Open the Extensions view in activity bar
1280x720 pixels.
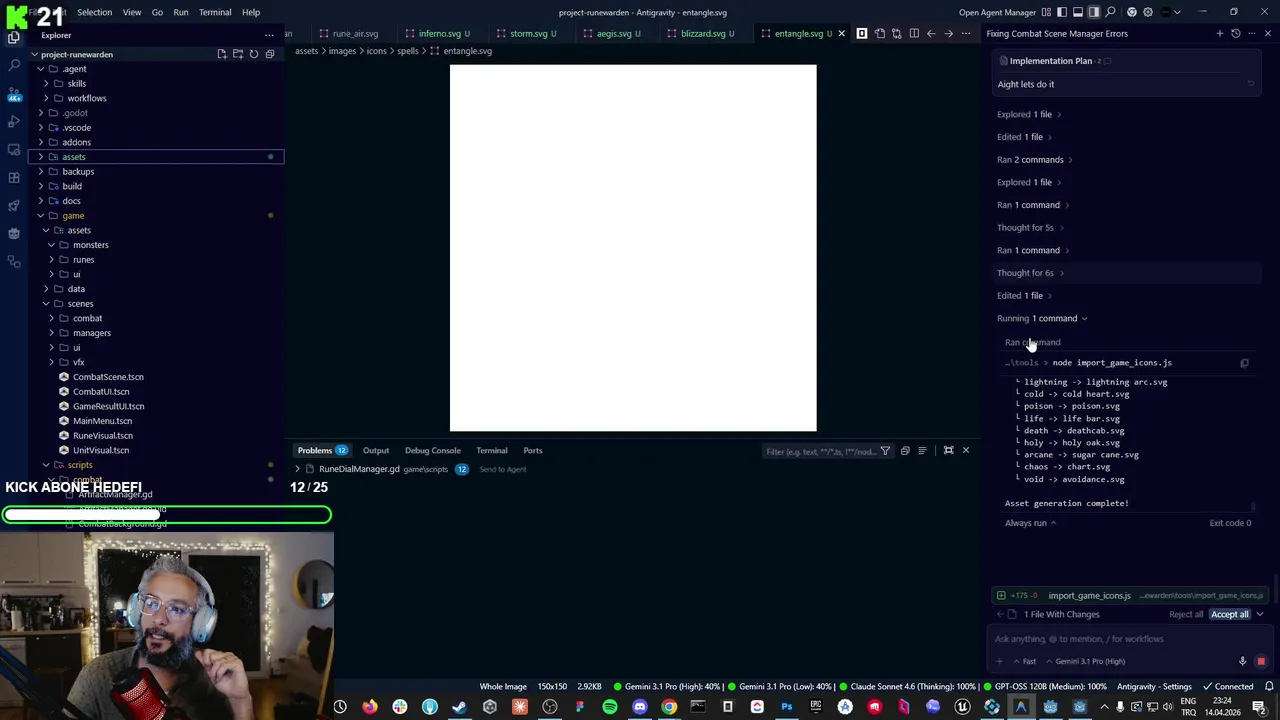14,177
